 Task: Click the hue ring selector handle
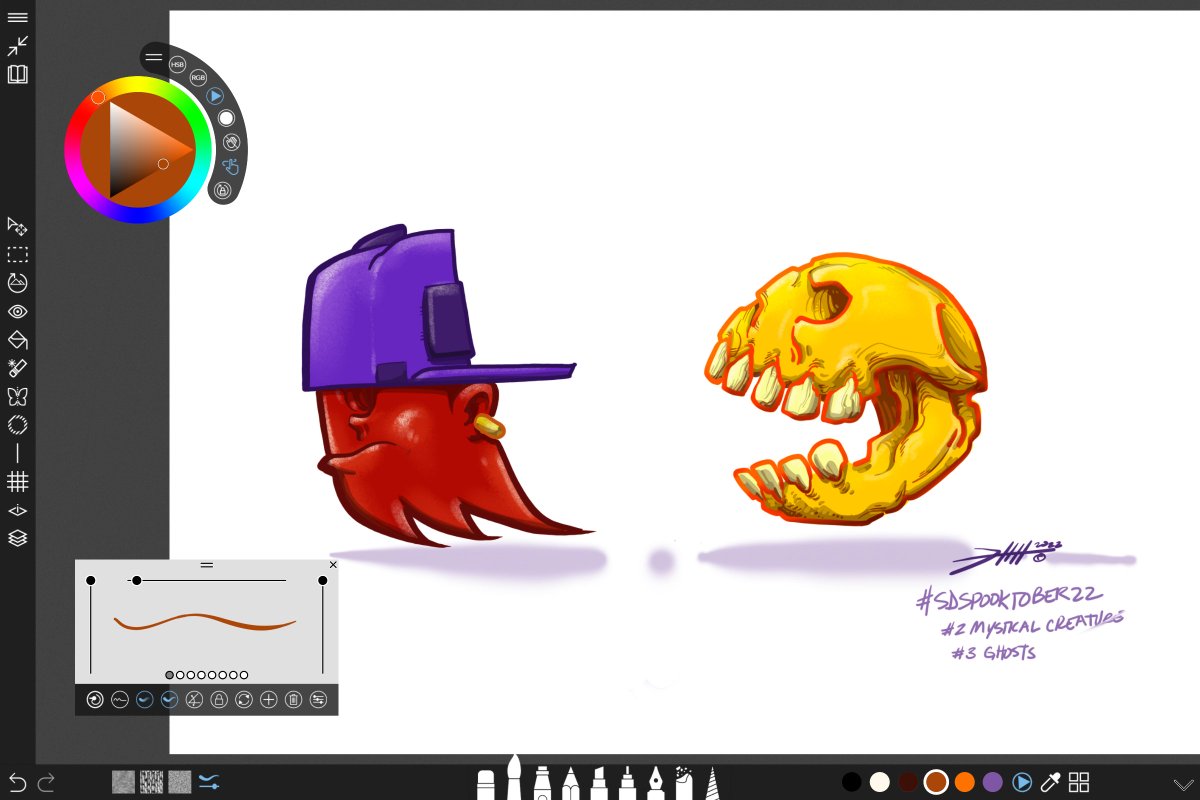pos(98,97)
